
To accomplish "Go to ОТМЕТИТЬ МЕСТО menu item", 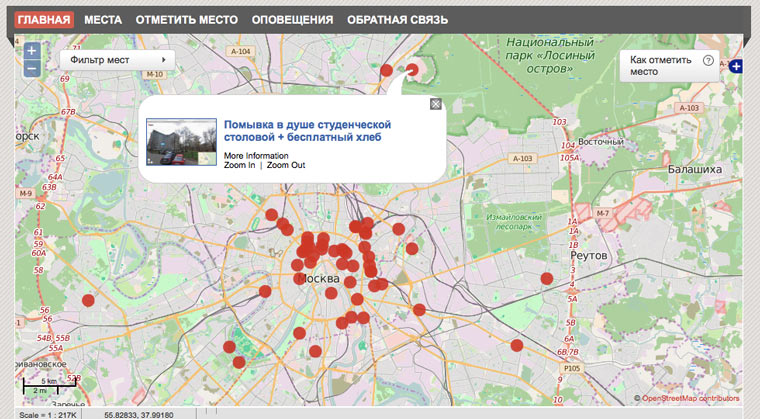I will 186,20.
